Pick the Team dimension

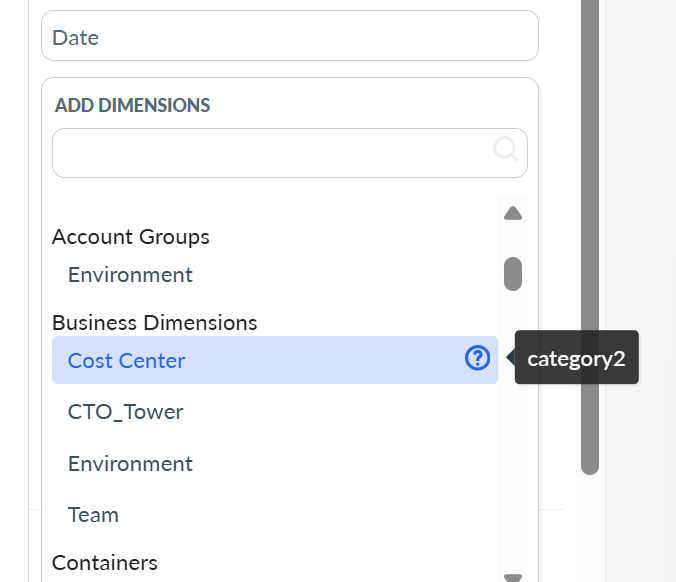coord(93,515)
